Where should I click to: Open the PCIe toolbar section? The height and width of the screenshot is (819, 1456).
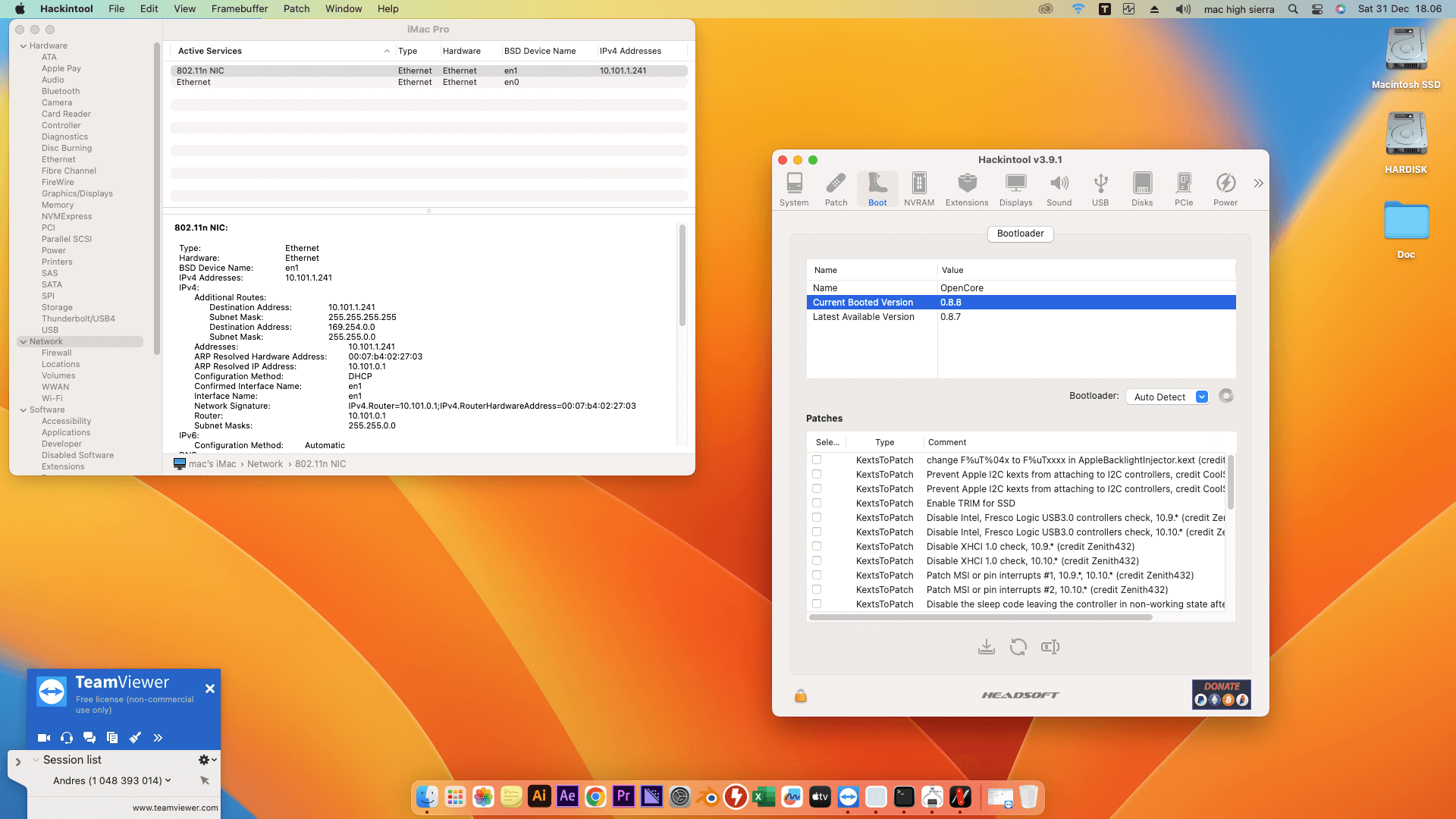pyautogui.click(x=1183, y=189)
